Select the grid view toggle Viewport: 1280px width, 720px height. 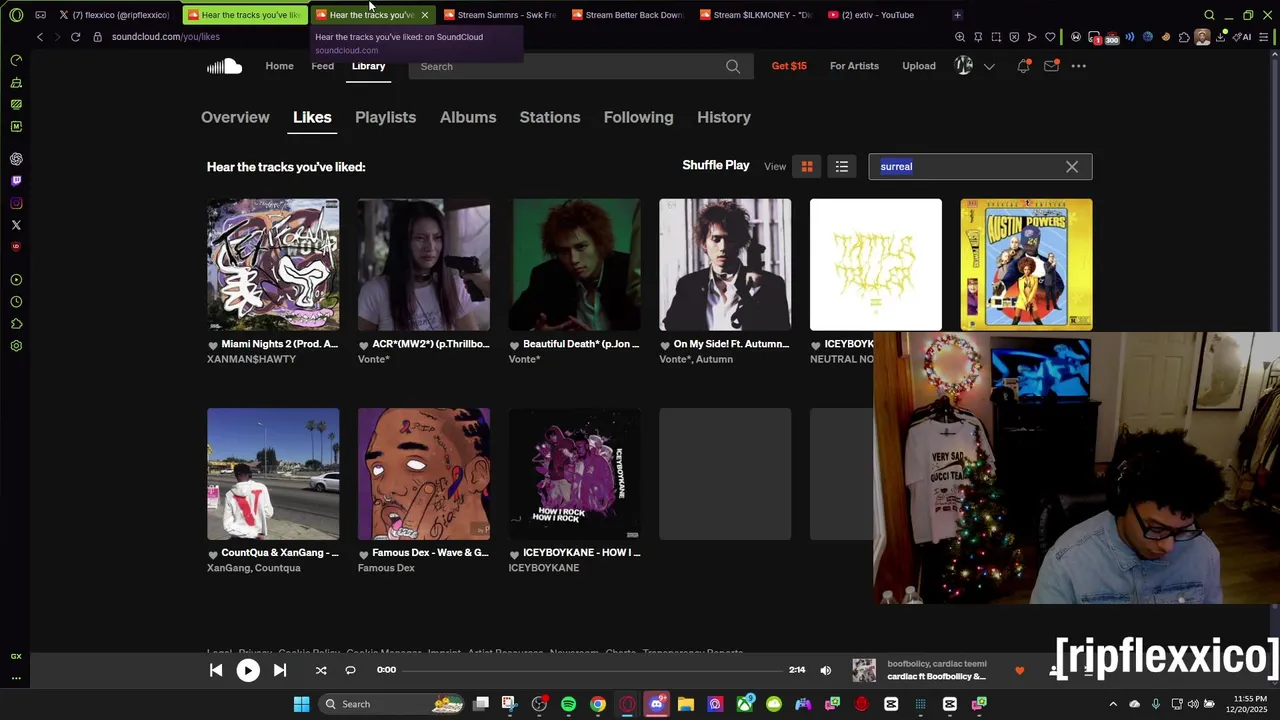[807, 167]
